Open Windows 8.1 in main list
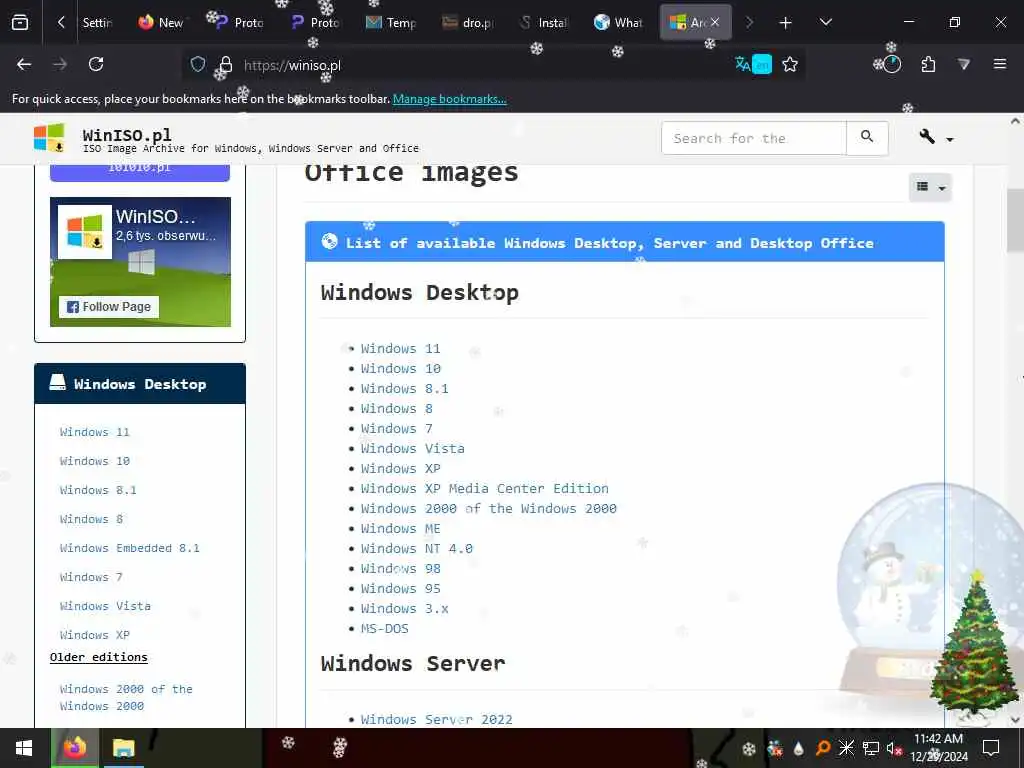 [404, 389]
